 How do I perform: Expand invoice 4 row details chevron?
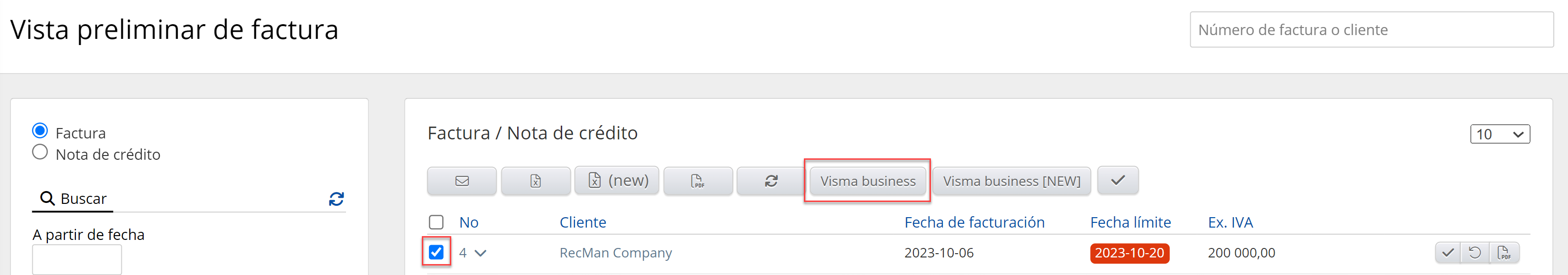pos(481,253)
